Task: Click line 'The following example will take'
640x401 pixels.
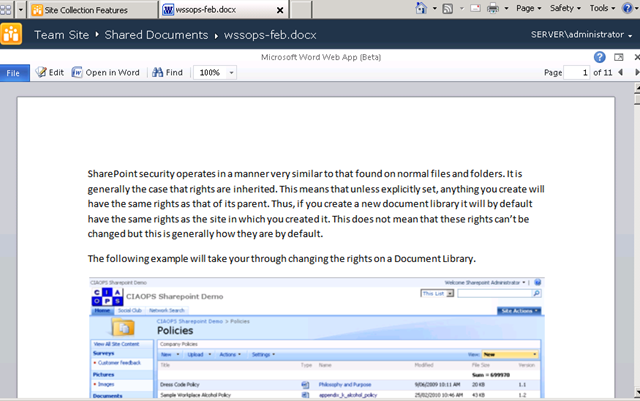Action: [282, 259]
